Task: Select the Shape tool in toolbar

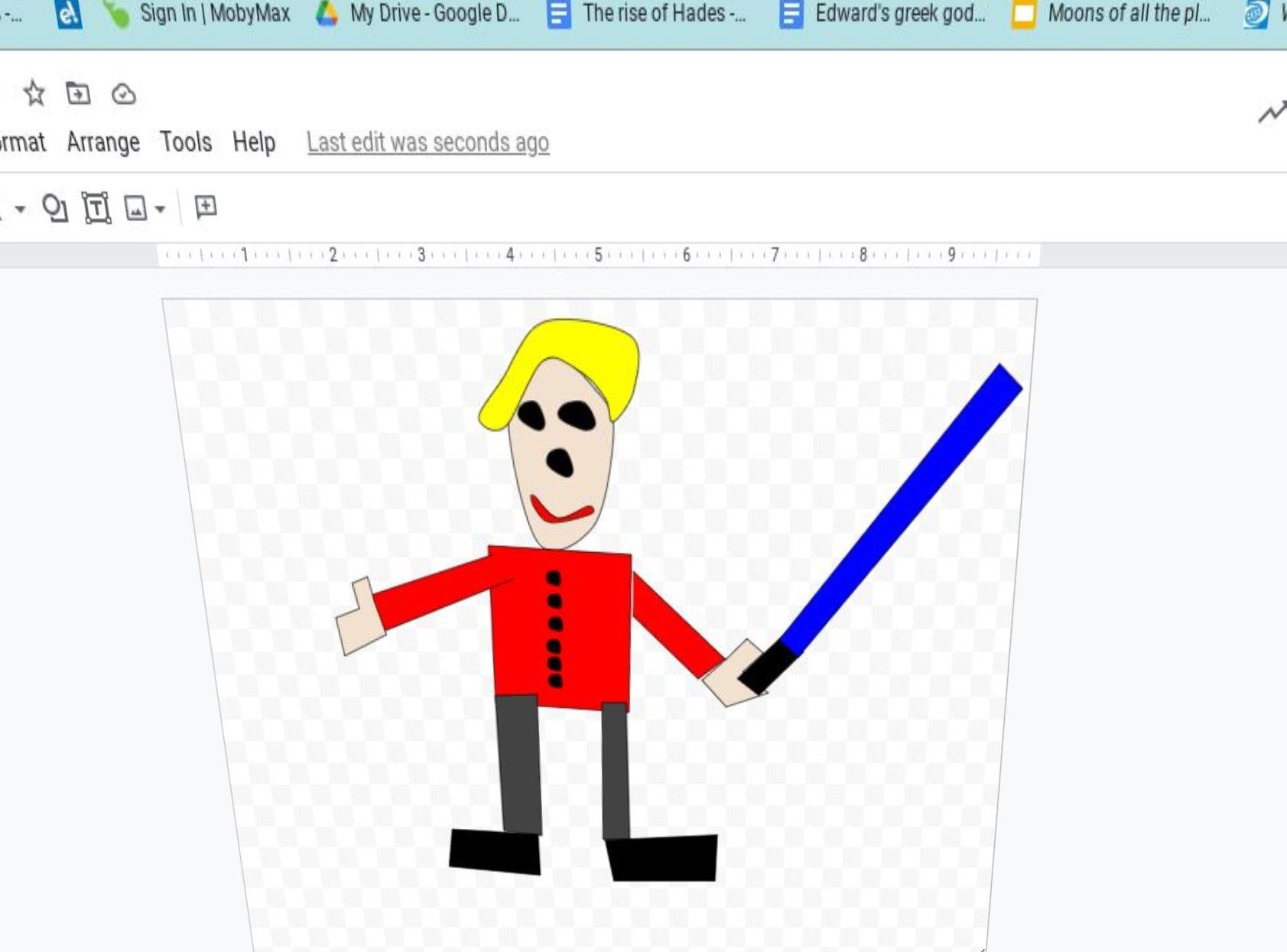Action: click(x=54, y=208)
